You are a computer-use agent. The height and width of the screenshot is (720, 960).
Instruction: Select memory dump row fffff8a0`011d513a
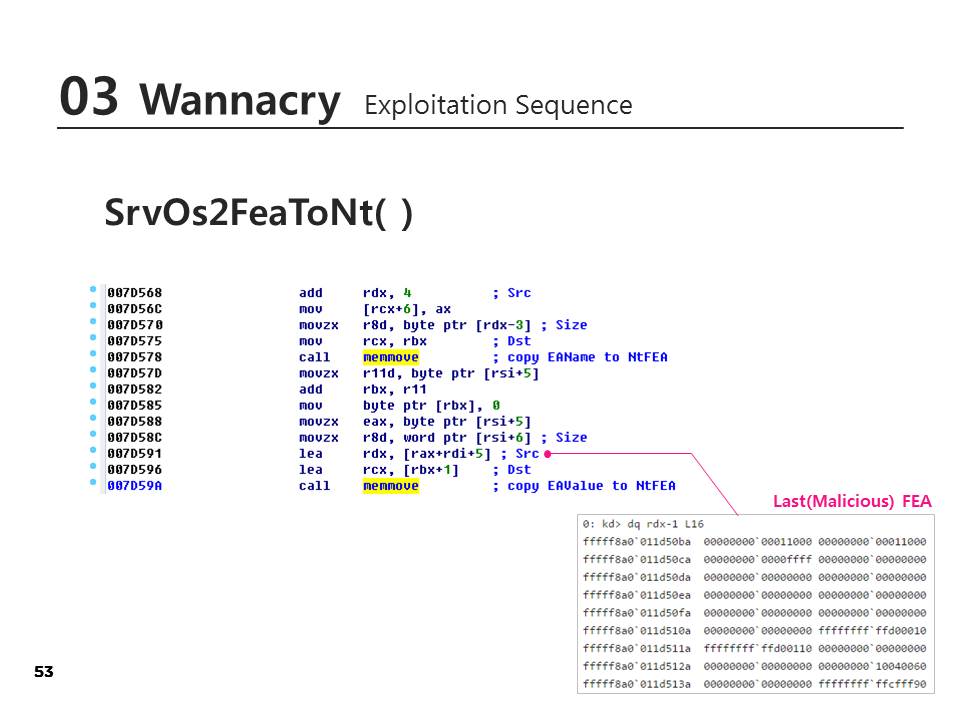tap(754, 684)
